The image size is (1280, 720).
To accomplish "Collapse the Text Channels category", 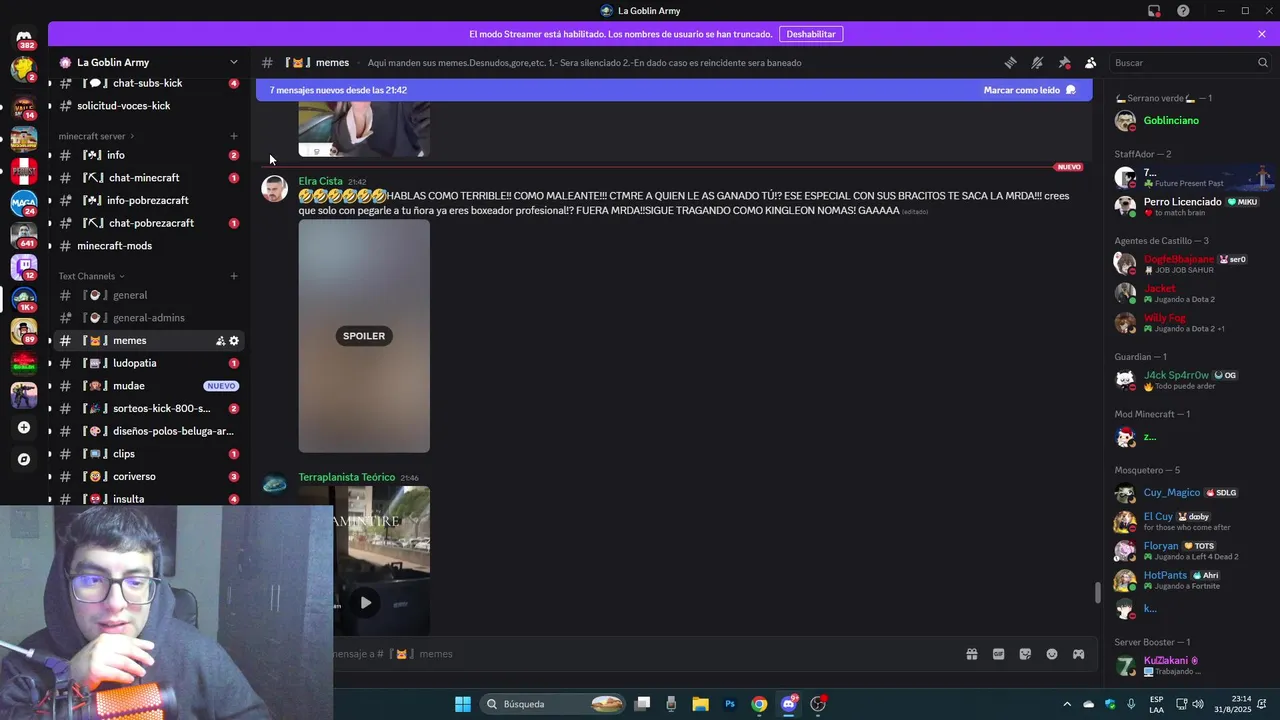I will (x=91, y=276).
